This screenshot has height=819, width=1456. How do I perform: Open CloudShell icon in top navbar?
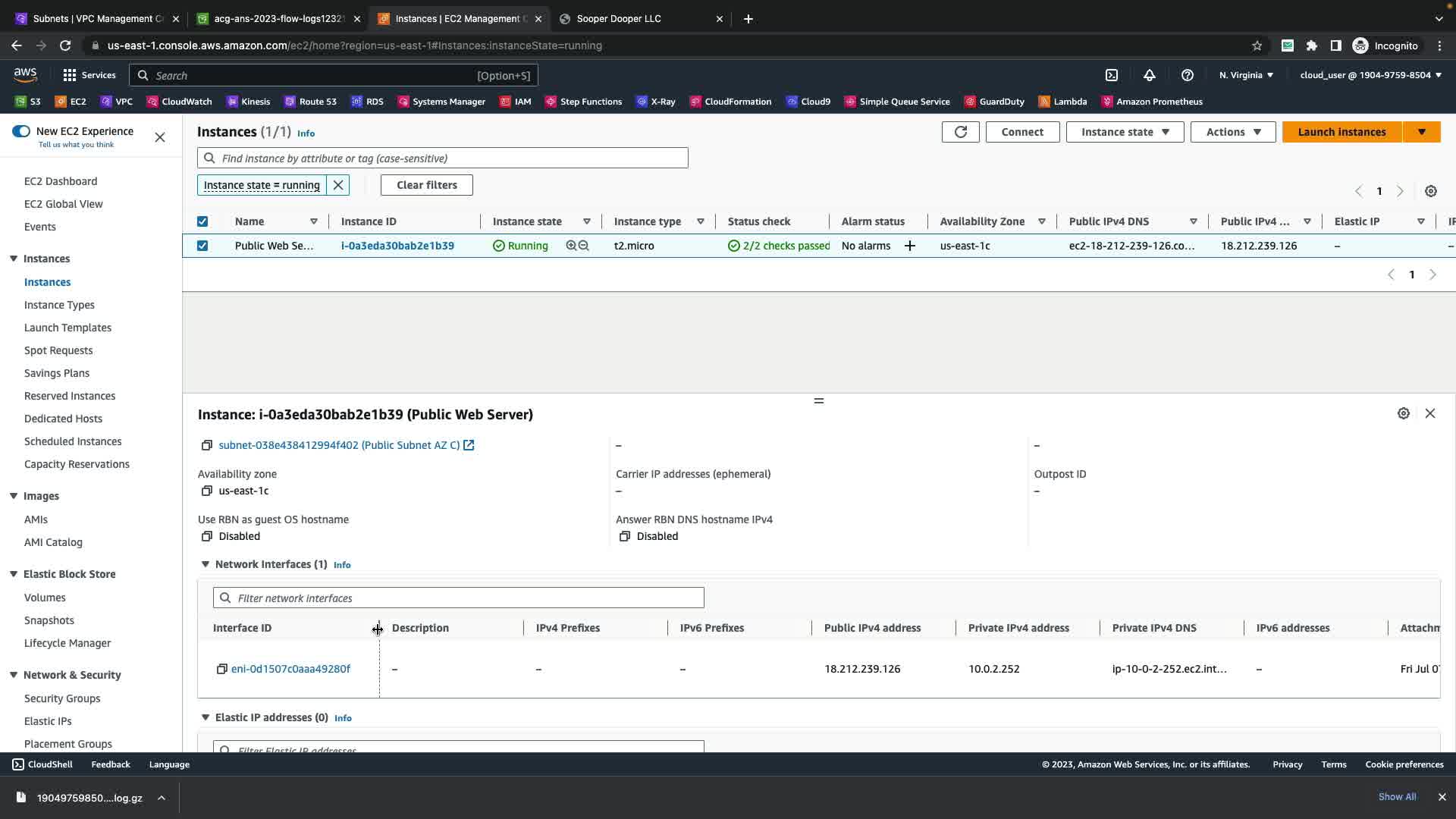click(x=1112, y=75)
